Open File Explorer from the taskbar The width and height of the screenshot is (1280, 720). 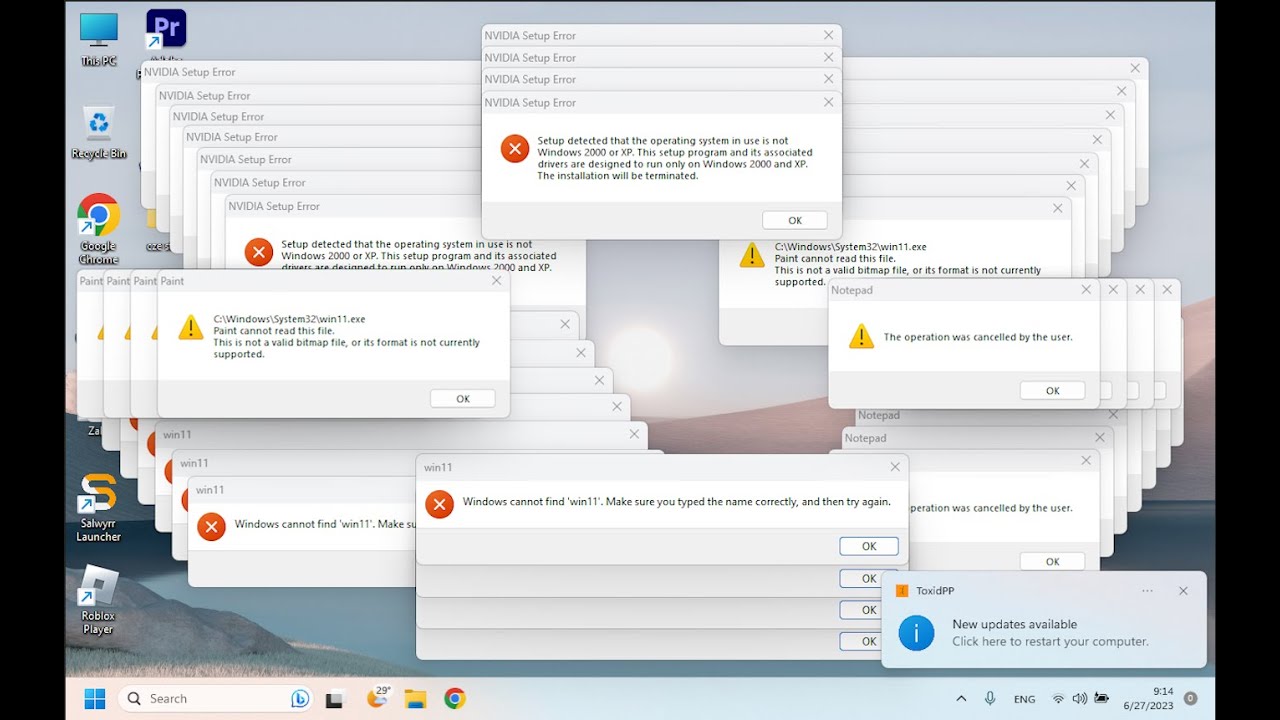(415, 699)
